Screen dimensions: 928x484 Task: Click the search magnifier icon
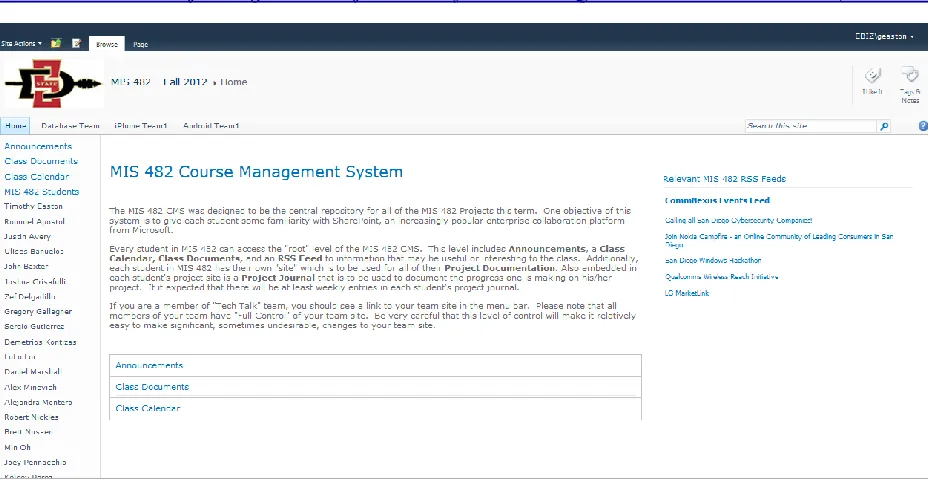(884, 126)
